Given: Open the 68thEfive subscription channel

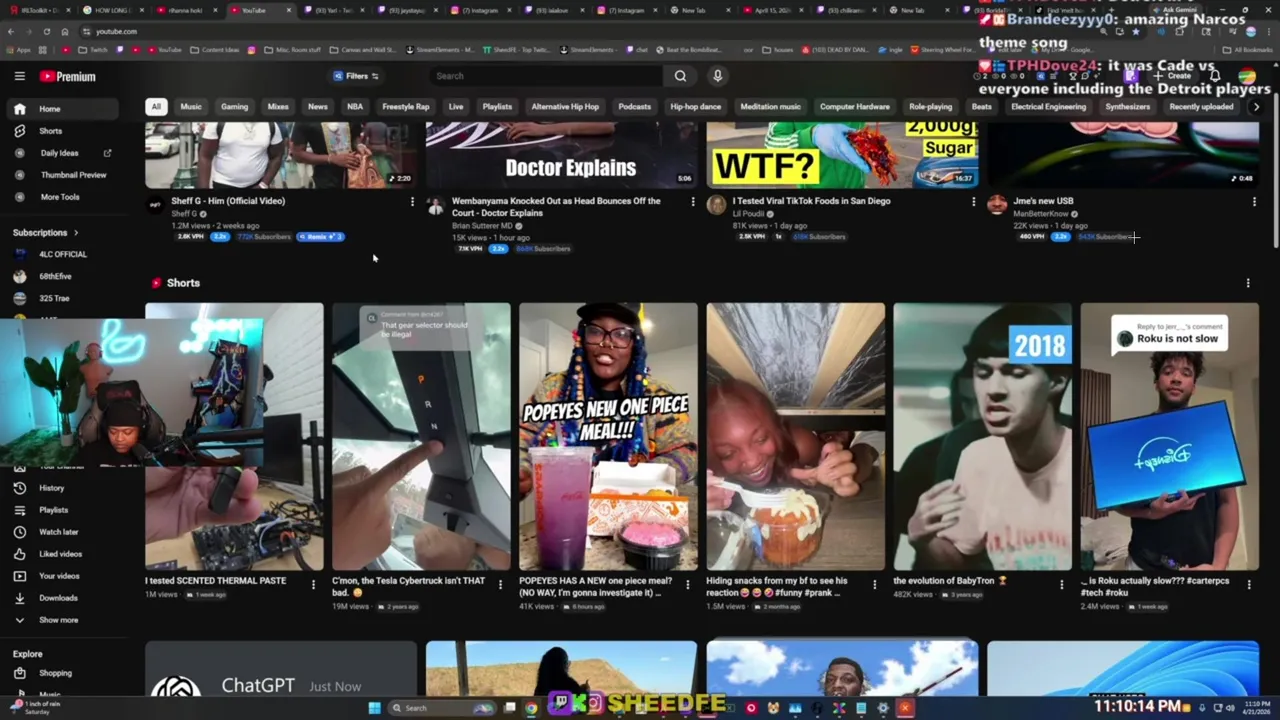Looking at the screenshot, I should pos(65,276).
